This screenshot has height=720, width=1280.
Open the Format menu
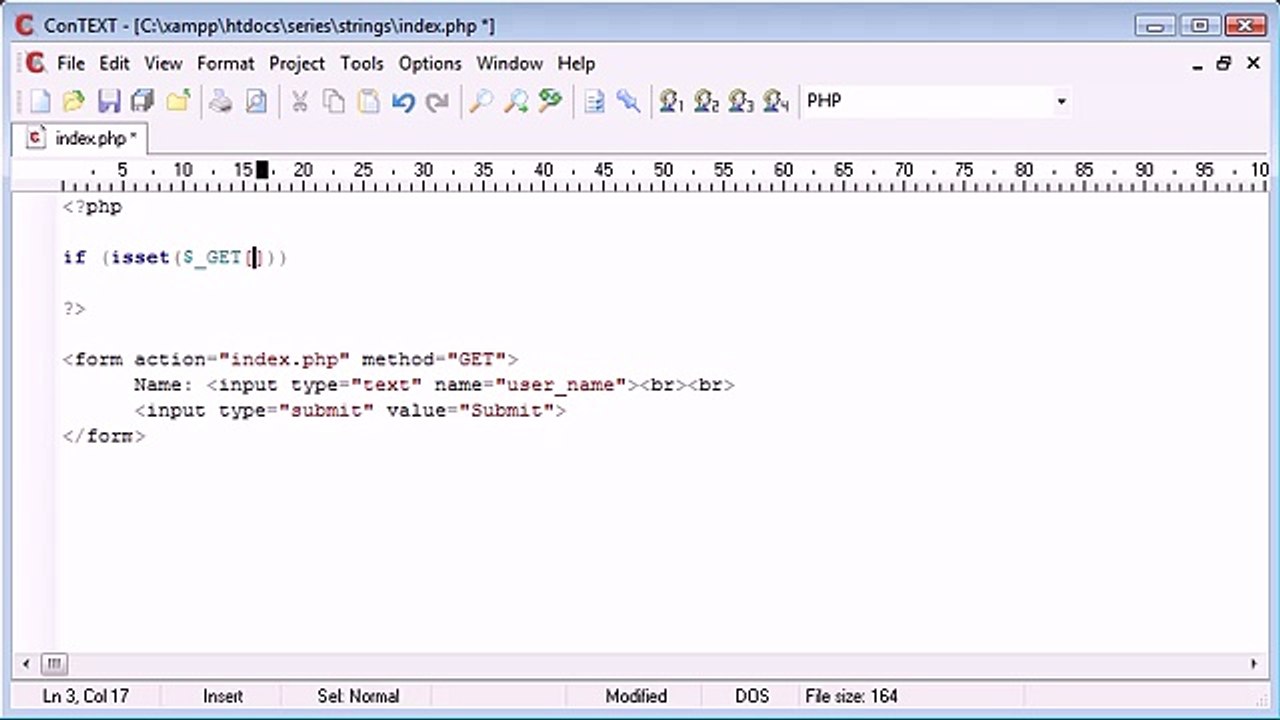(225, 63)
